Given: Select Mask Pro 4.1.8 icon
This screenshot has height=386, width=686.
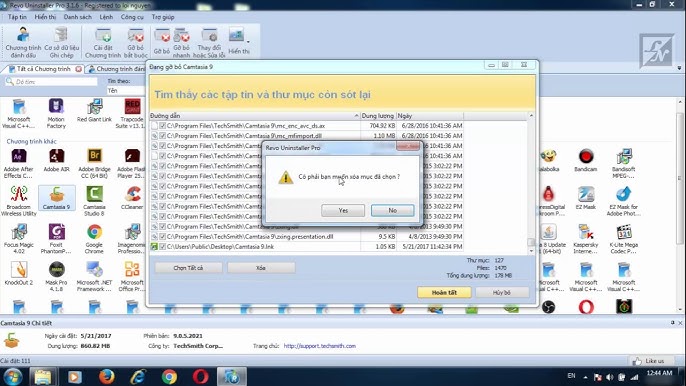Looking at the screenshot, I should tap(56, 276).
